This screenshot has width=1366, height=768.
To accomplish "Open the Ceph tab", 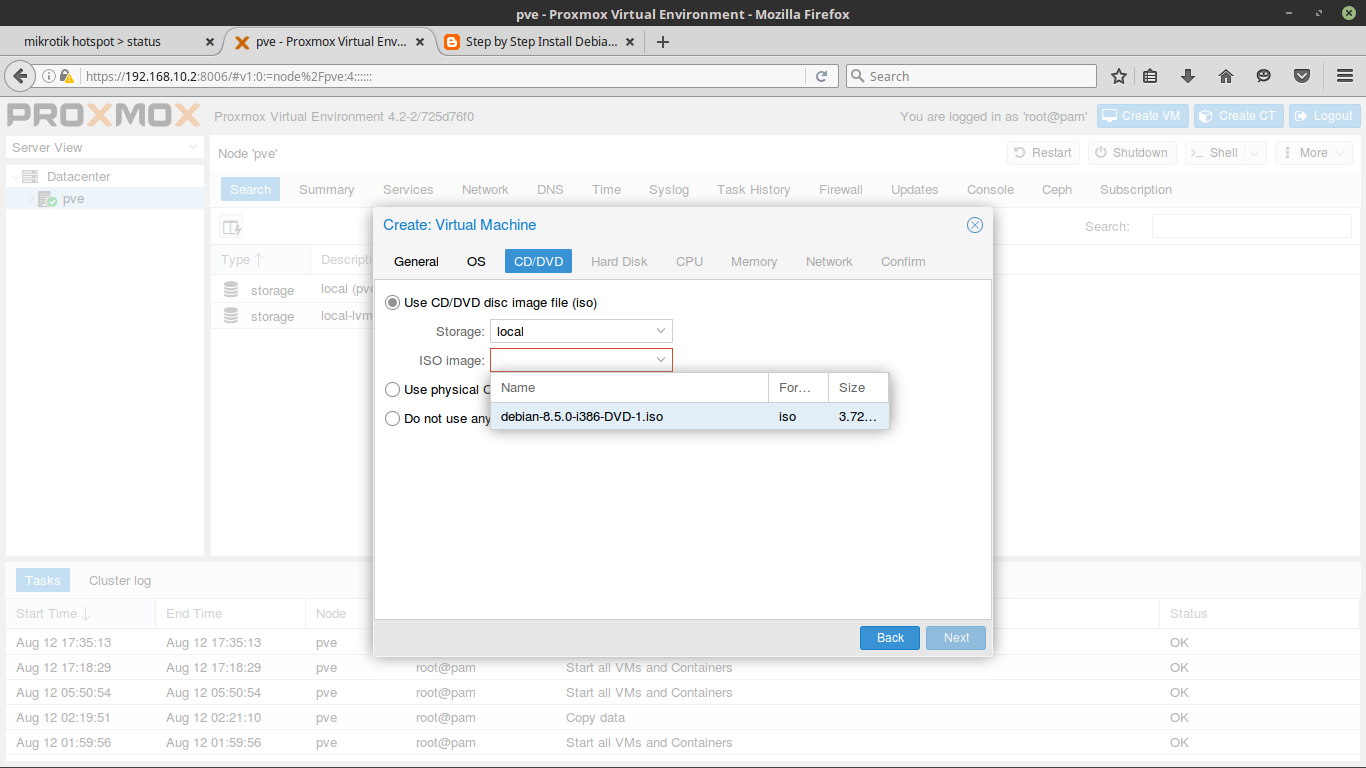I will coord(1057,189).
